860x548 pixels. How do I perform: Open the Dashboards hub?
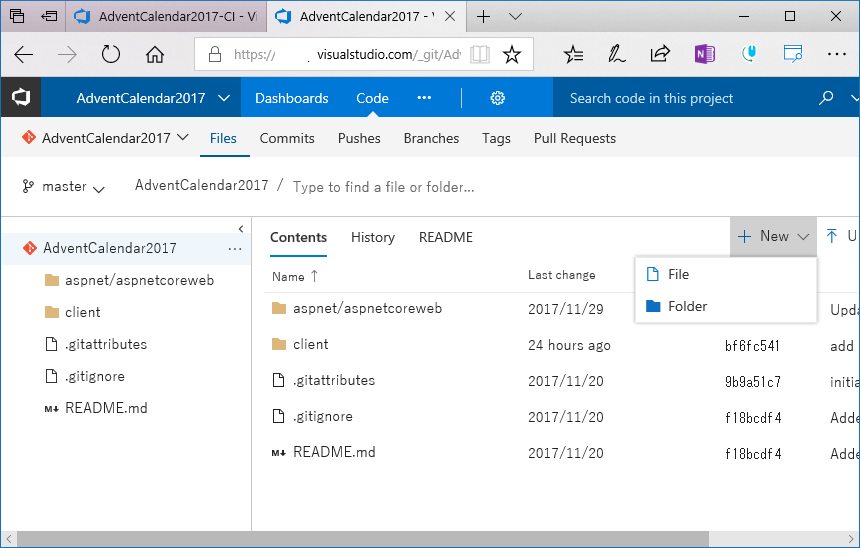click(x=291, y=98)
